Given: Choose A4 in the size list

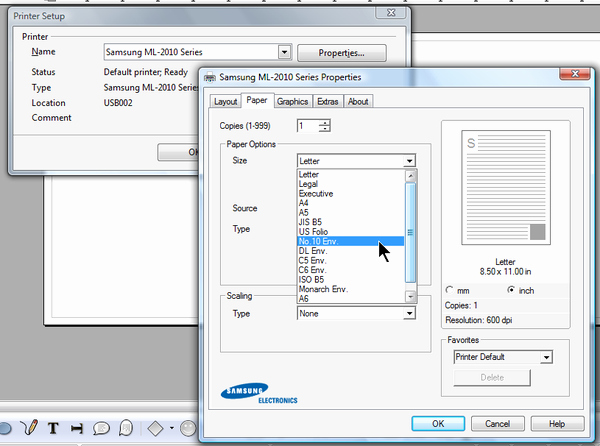Looking at the screenshot, I should 351,203.
